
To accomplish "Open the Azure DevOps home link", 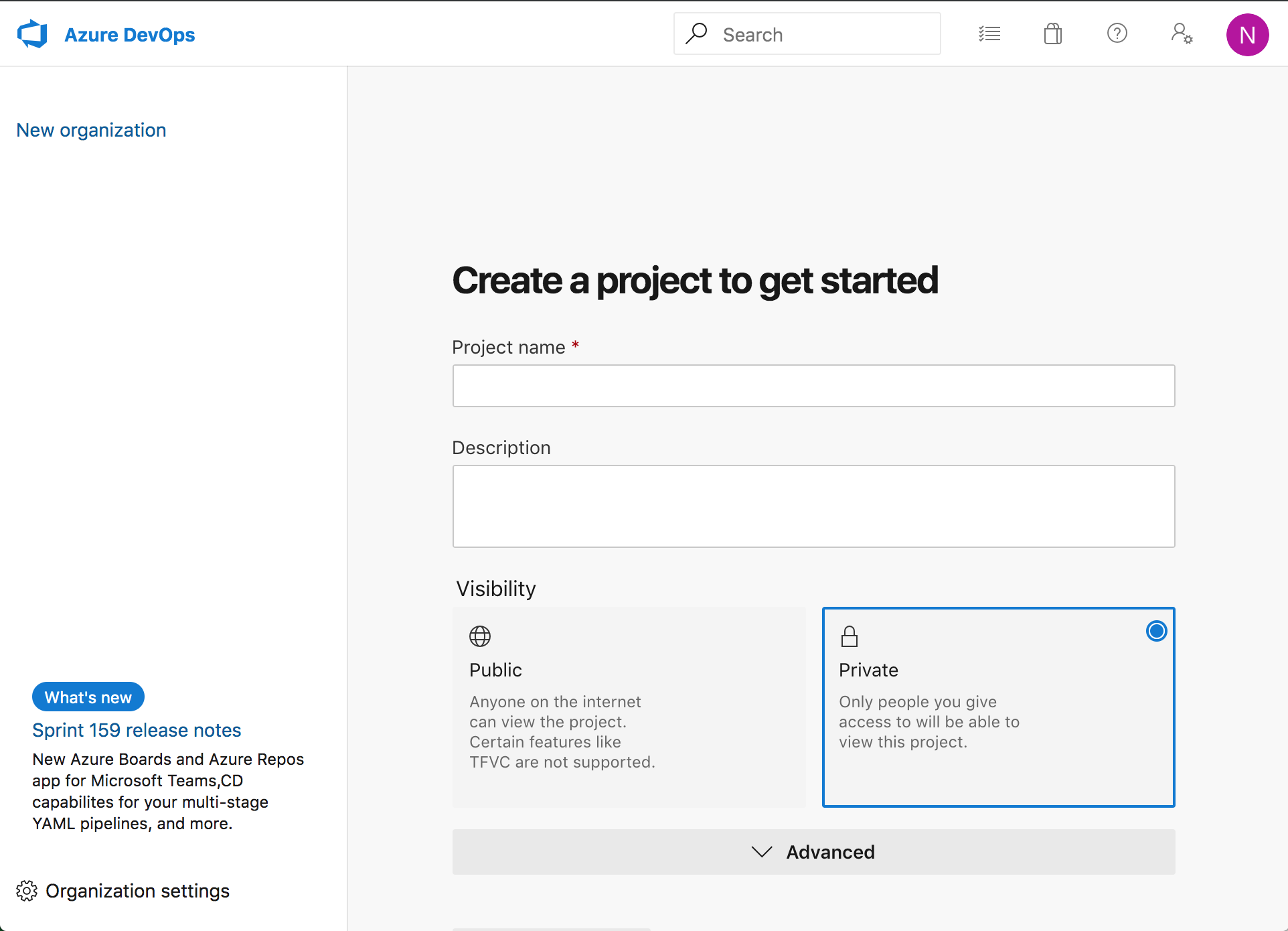I will coord(129,35).
